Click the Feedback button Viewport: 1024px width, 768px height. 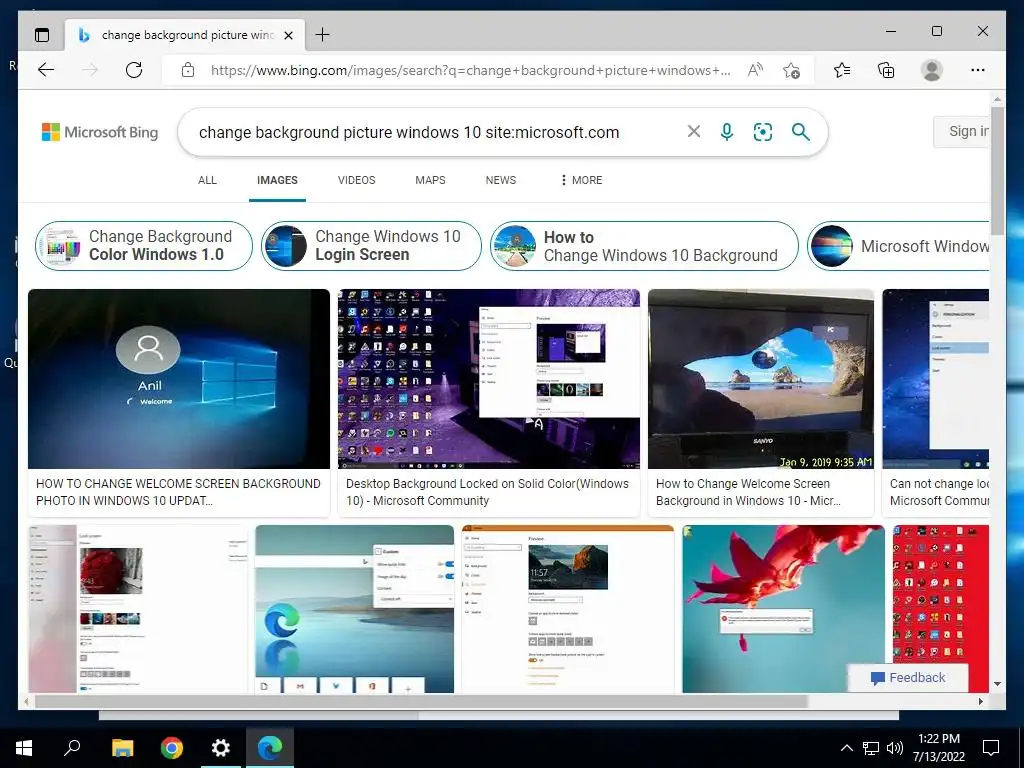click(x=908, y=678)
